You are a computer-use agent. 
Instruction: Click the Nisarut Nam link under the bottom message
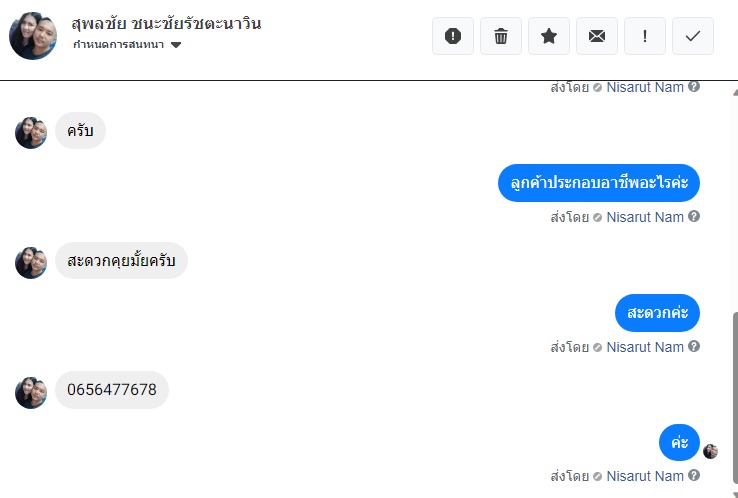645,476
